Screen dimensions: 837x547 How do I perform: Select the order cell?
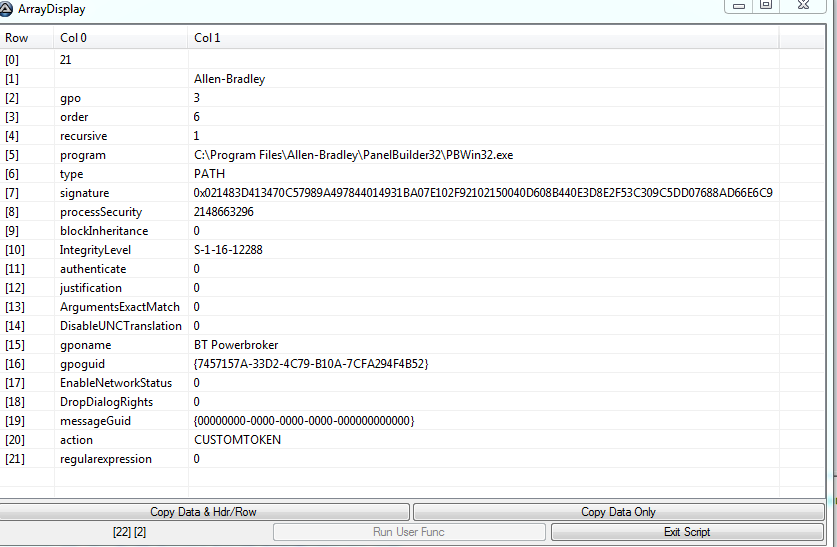74,117
